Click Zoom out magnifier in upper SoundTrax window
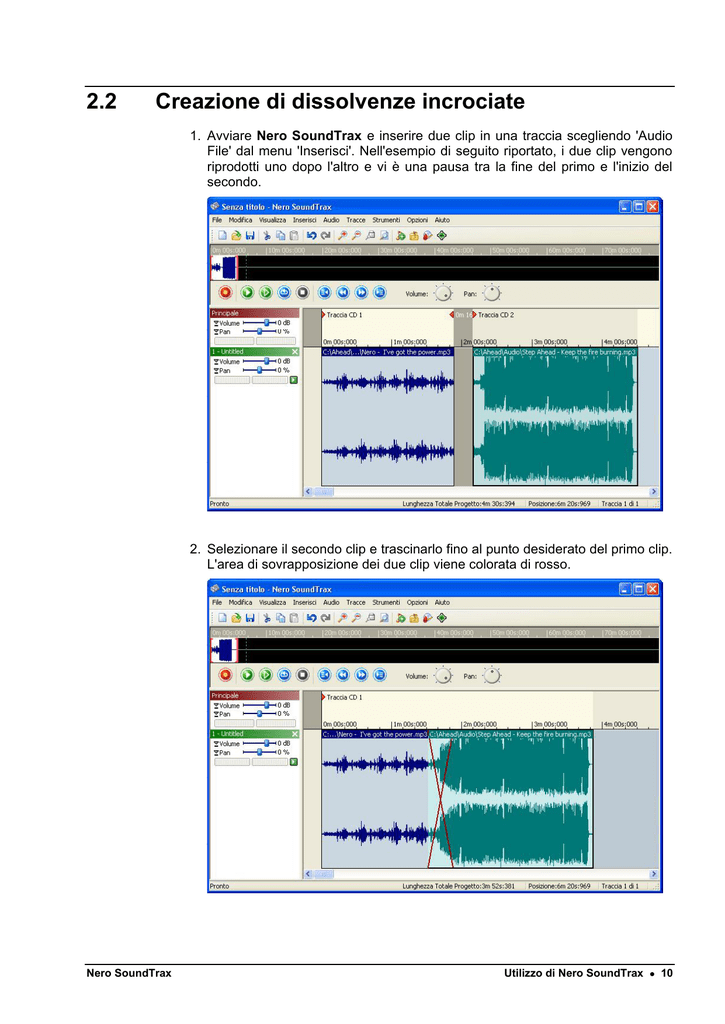725x1024 pixels. point(356,236)
